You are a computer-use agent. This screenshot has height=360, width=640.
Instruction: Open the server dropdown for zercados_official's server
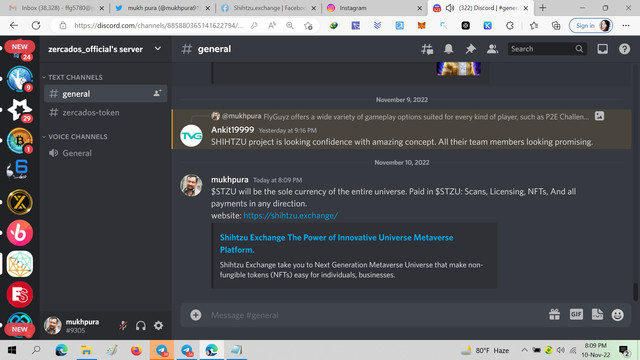(158, 49)
